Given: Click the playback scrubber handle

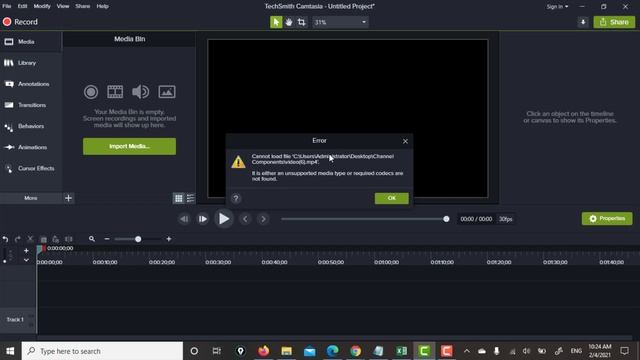Looking at the screenshot, I should (x=446, y=219).
